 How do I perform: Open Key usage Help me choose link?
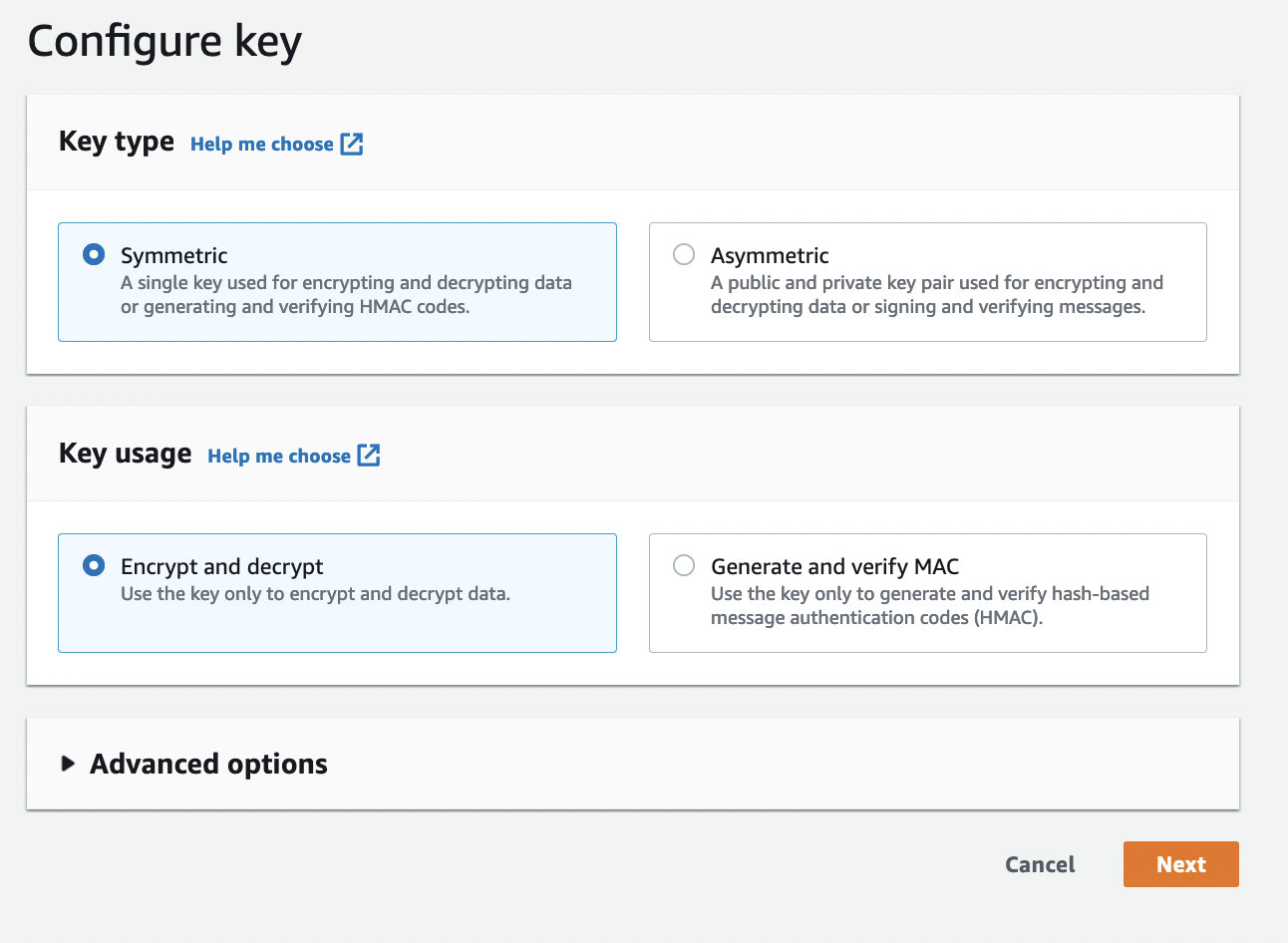tap(278, 457)
